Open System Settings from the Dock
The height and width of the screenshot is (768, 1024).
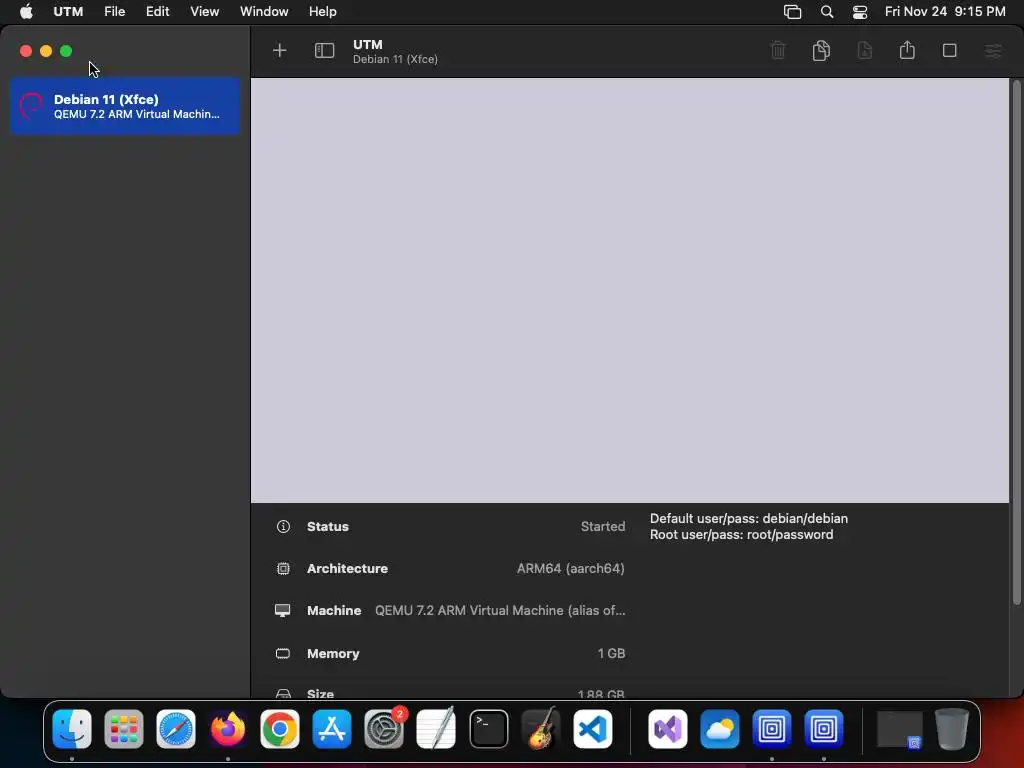click(384, 729)
